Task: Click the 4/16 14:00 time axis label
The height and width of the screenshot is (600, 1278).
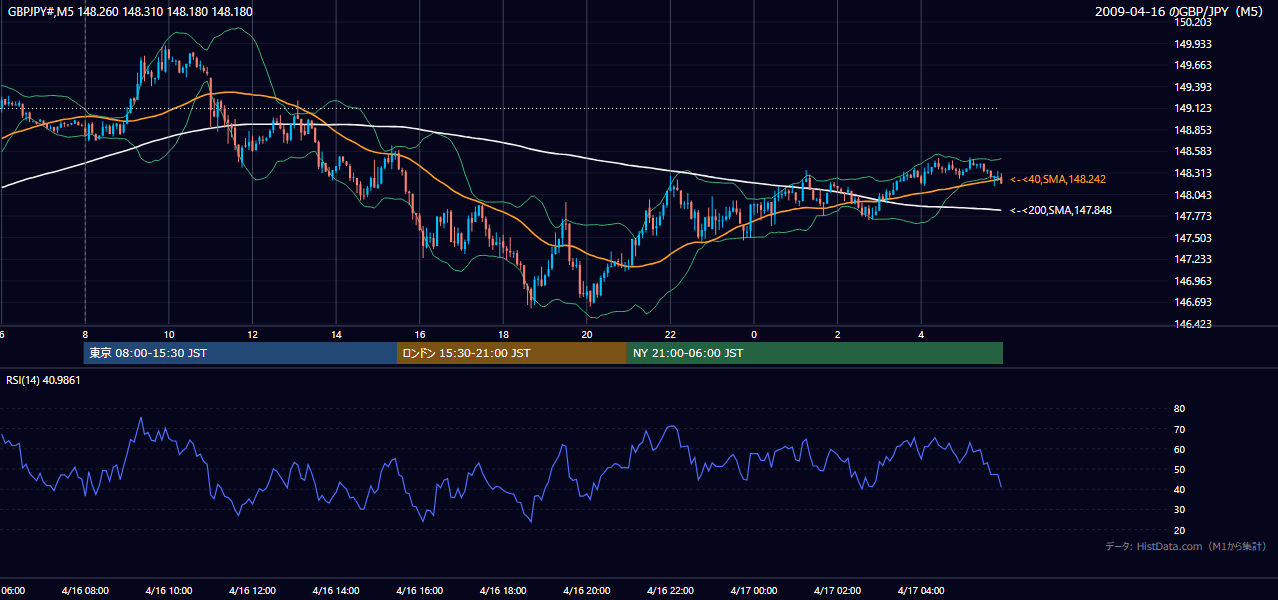Action: (x=335, y=590)
